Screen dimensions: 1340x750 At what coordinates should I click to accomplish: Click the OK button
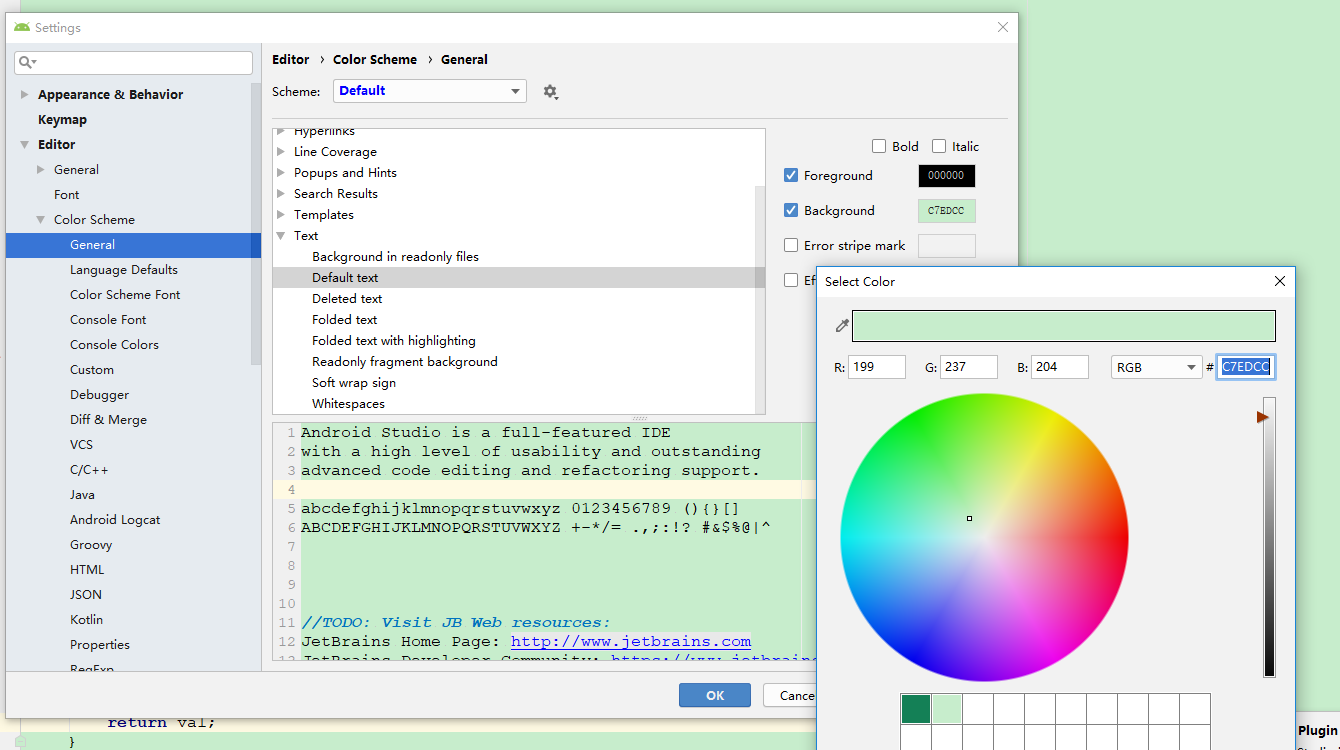(x=714, y=695)
